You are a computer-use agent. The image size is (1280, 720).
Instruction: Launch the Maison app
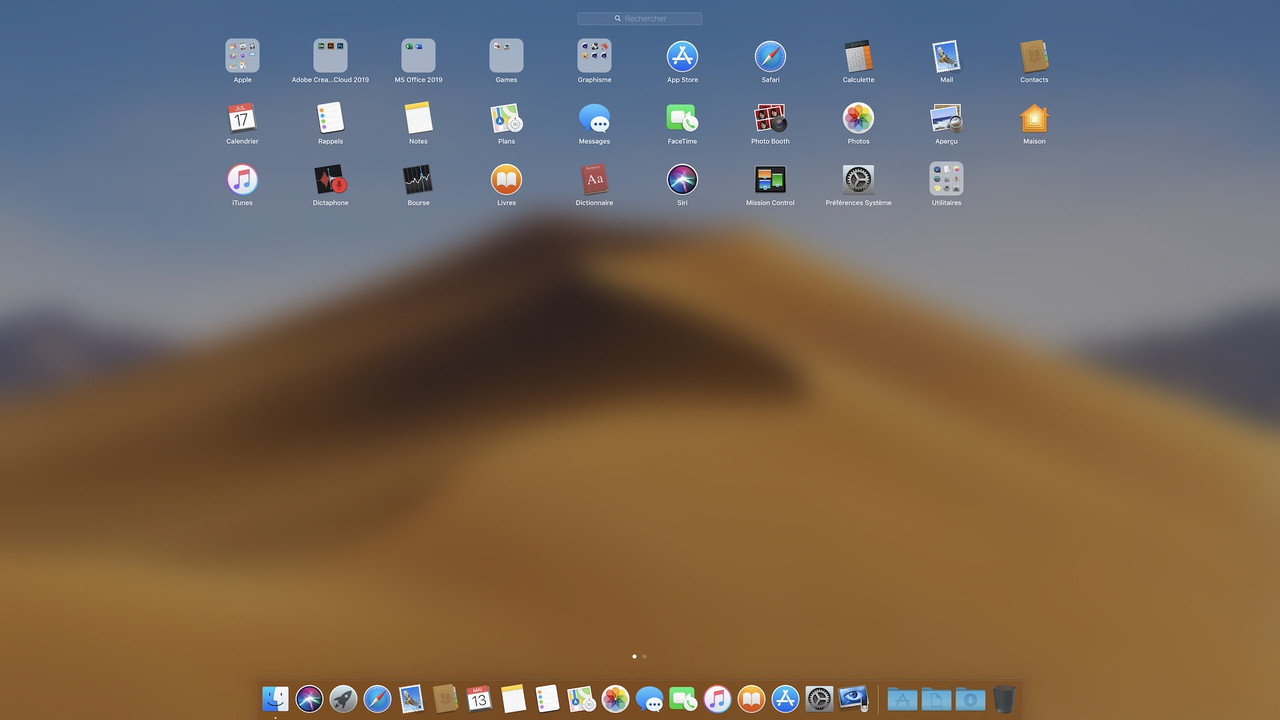(1034, 118)
